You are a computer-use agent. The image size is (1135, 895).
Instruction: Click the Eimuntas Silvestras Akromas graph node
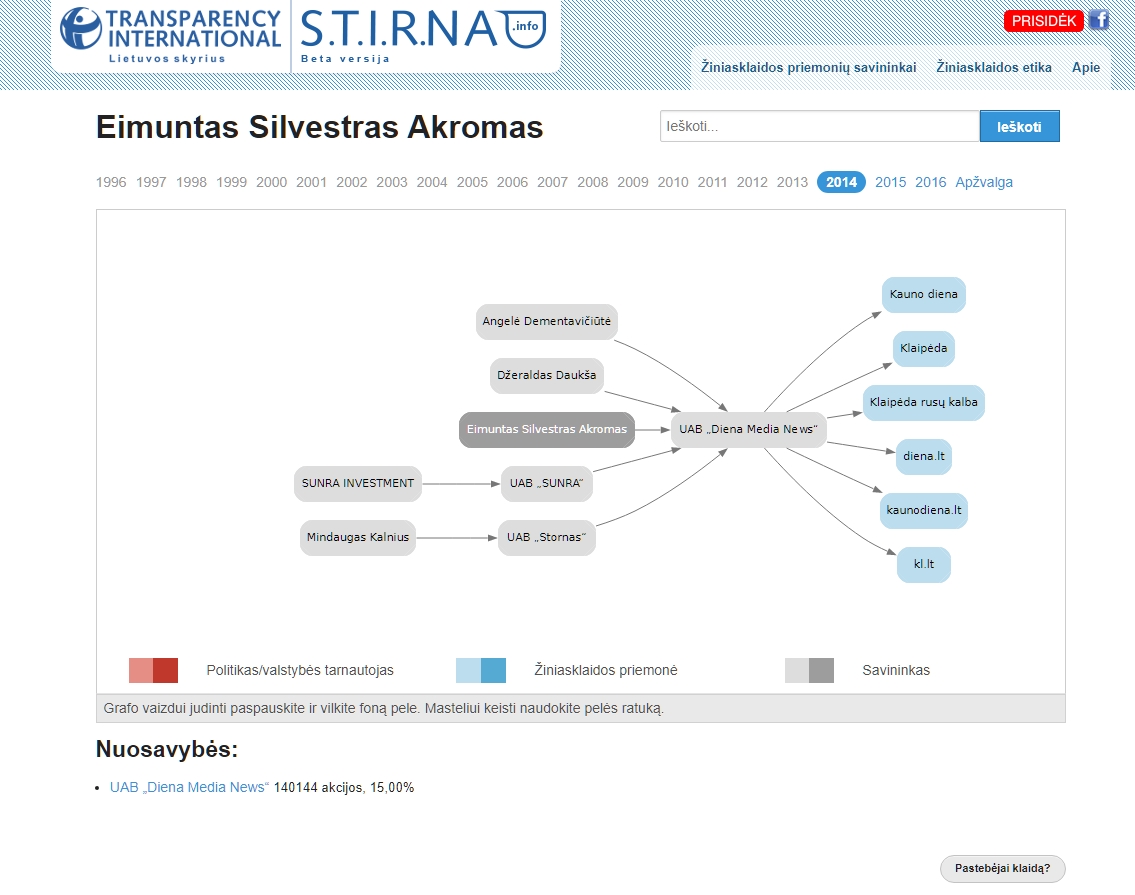(x=547, y=429)
